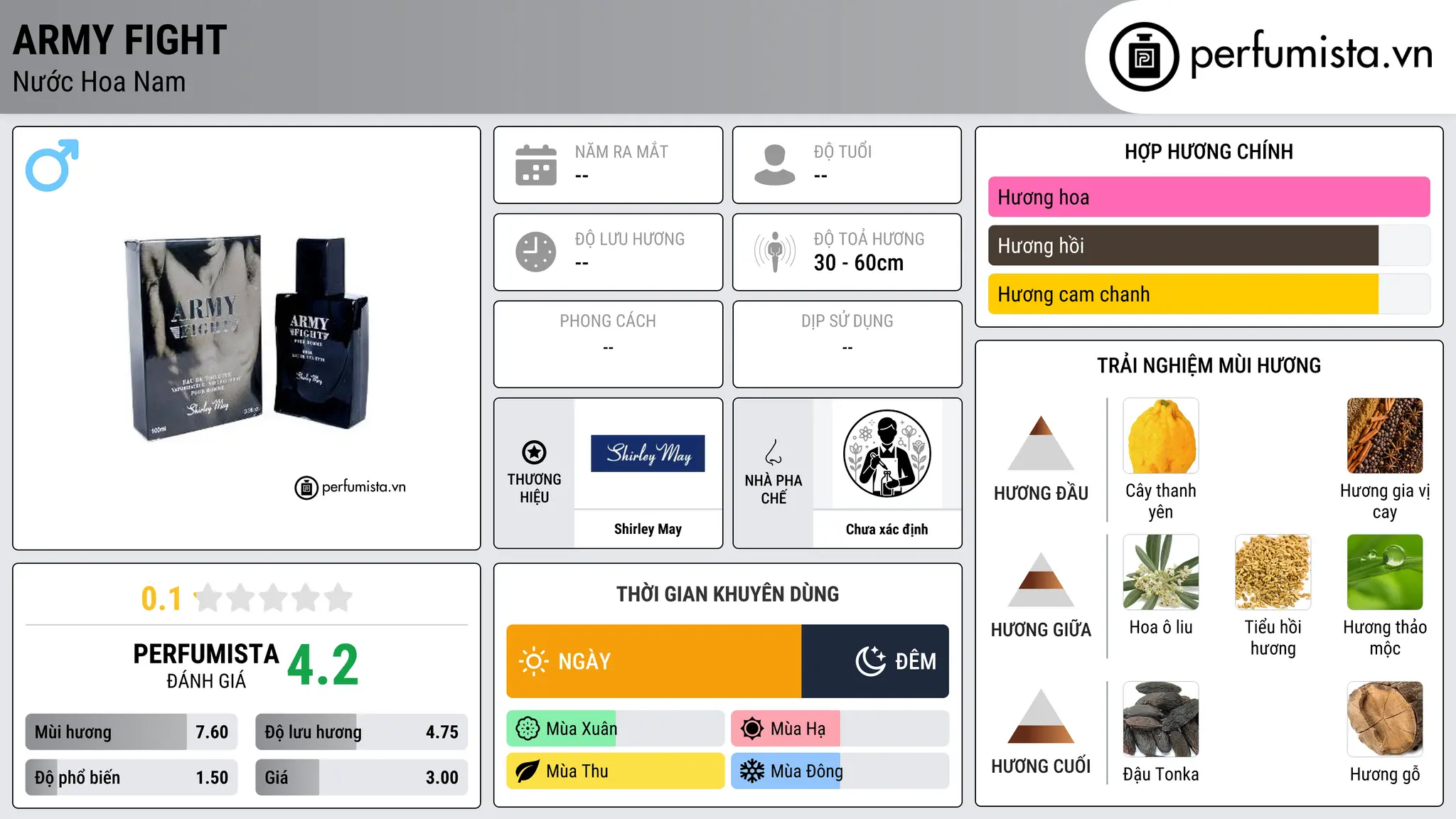Click the 30 - 60cm sillage value
1456x819 pixels.
point(859,263)
